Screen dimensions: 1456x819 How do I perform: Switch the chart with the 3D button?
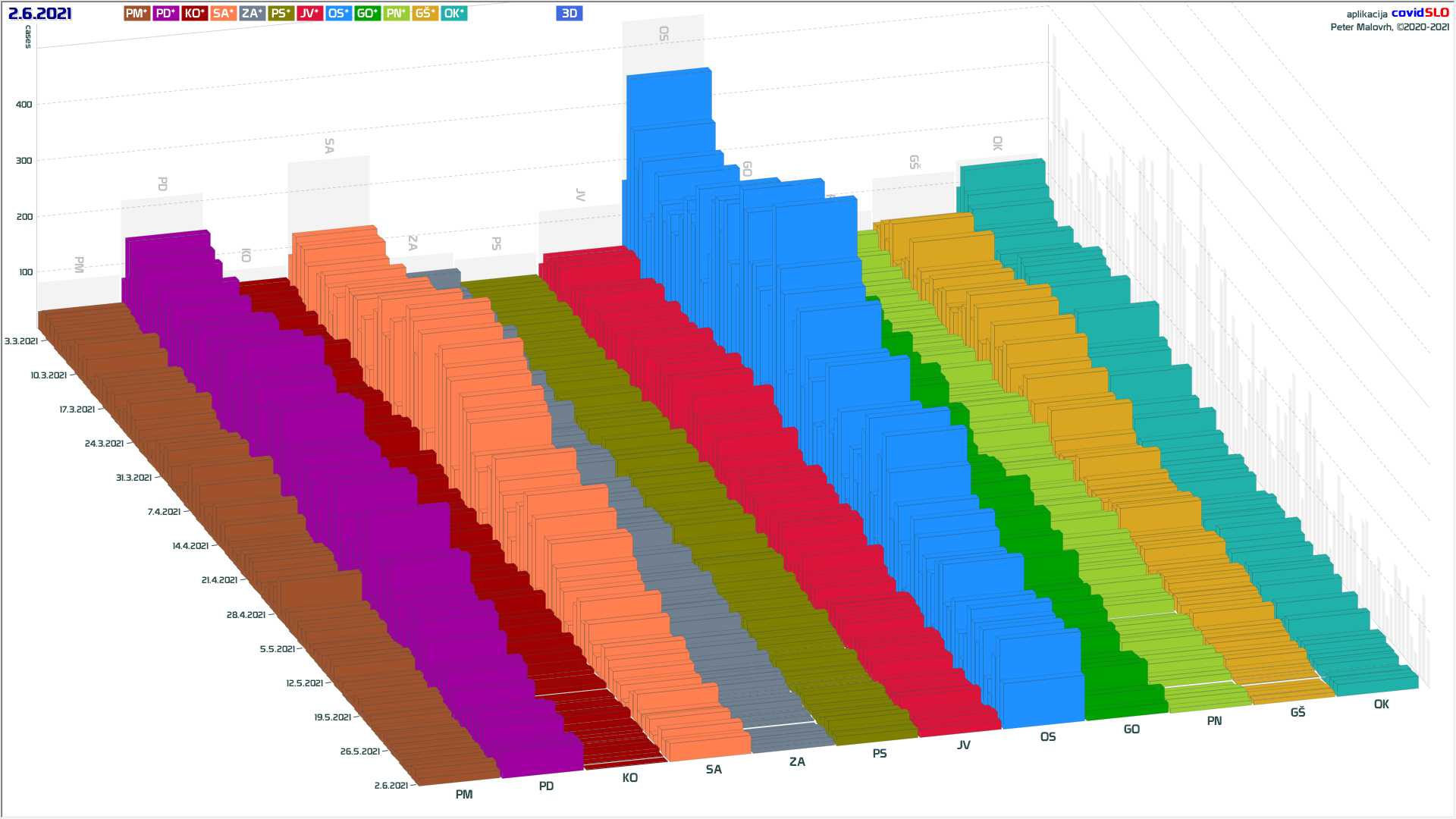pyautogui.click(x=570, y=14)
